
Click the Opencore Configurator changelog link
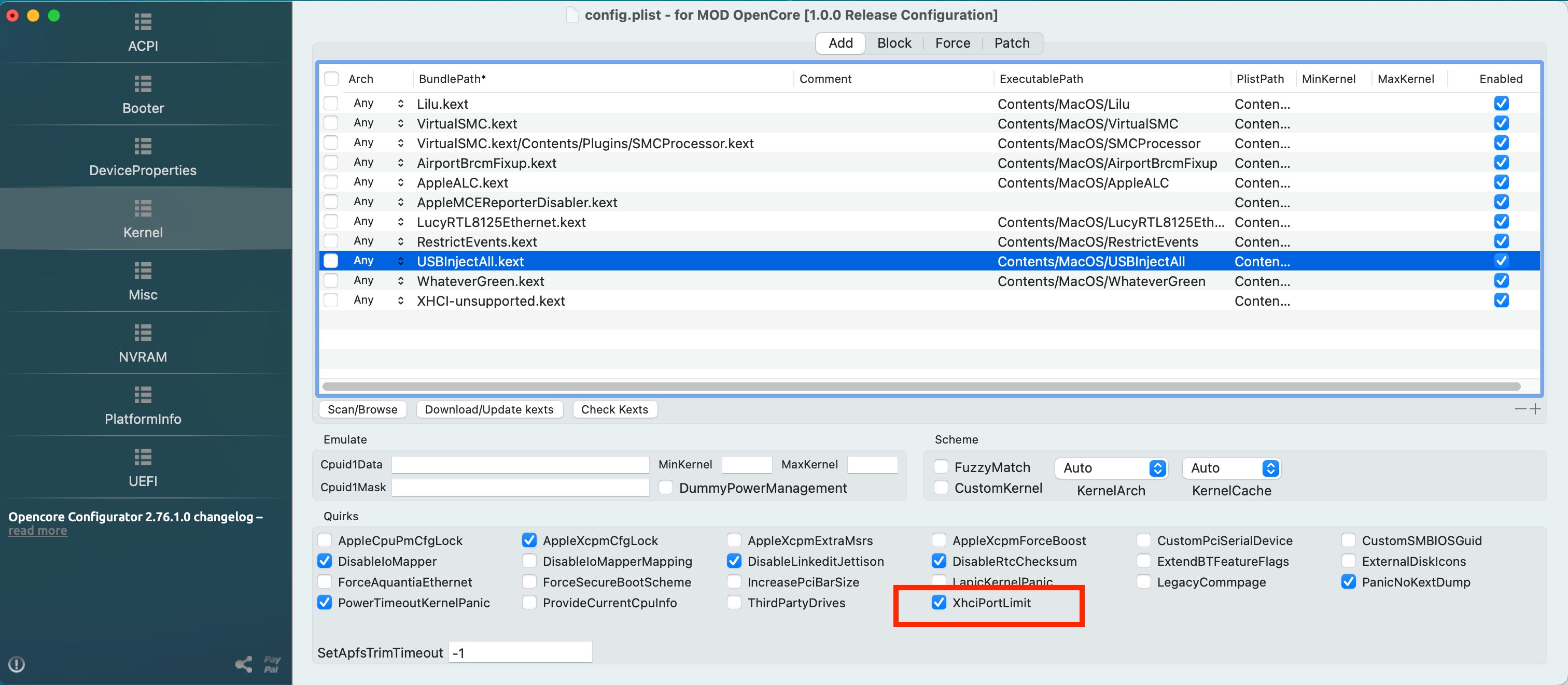point(38,530)
